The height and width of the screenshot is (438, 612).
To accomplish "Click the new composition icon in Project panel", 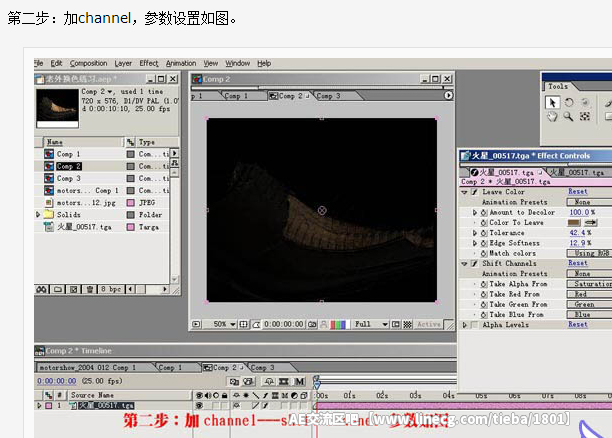I will point(73,289).
